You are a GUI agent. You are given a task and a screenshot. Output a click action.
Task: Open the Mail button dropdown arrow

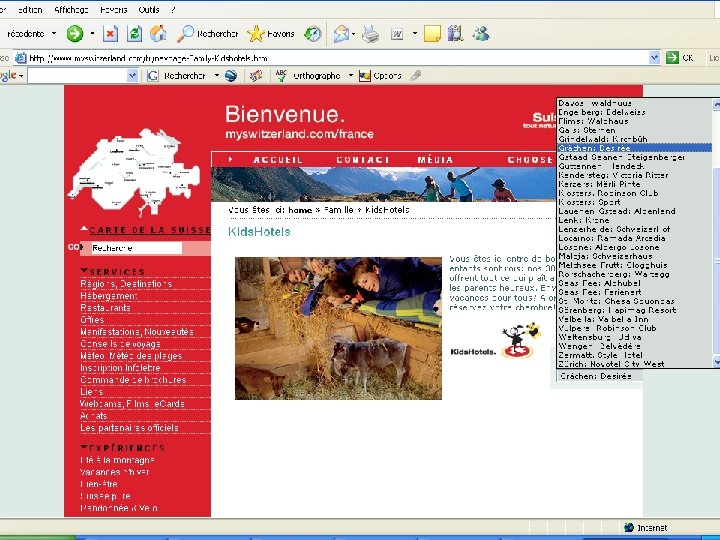coord(353,34)
